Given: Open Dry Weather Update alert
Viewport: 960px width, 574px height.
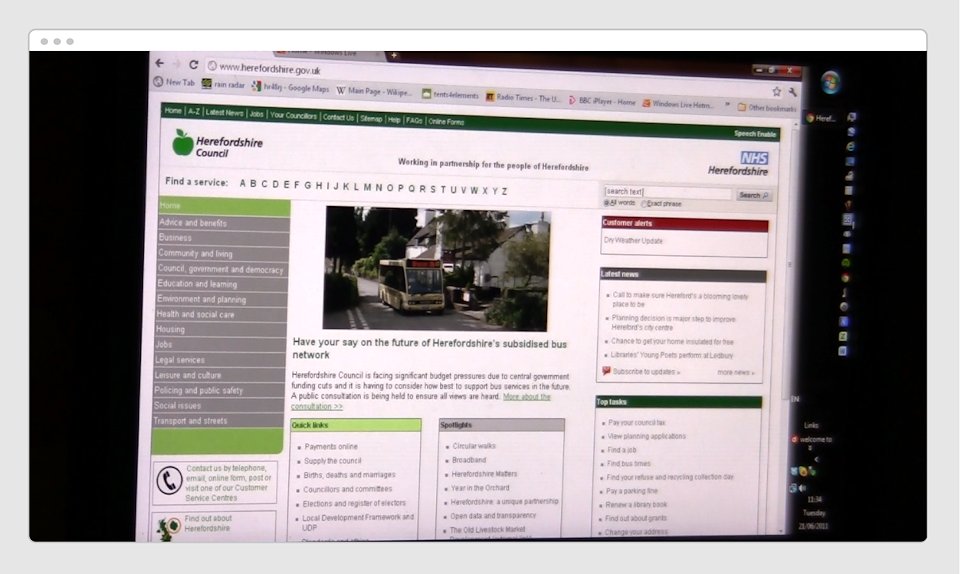Looking at the screenshot, I should point(633,240).
